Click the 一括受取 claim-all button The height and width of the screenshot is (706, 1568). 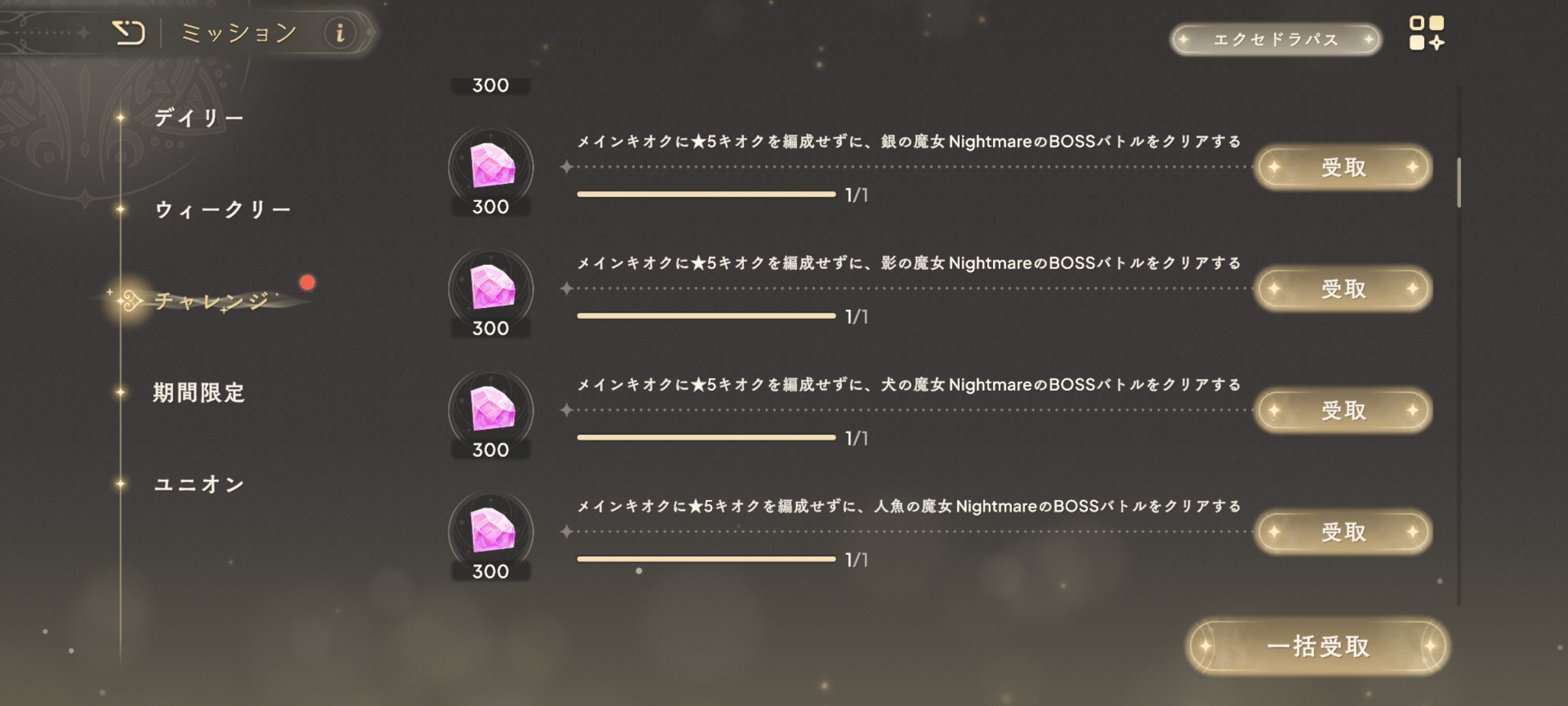(x=1317, y=647)
